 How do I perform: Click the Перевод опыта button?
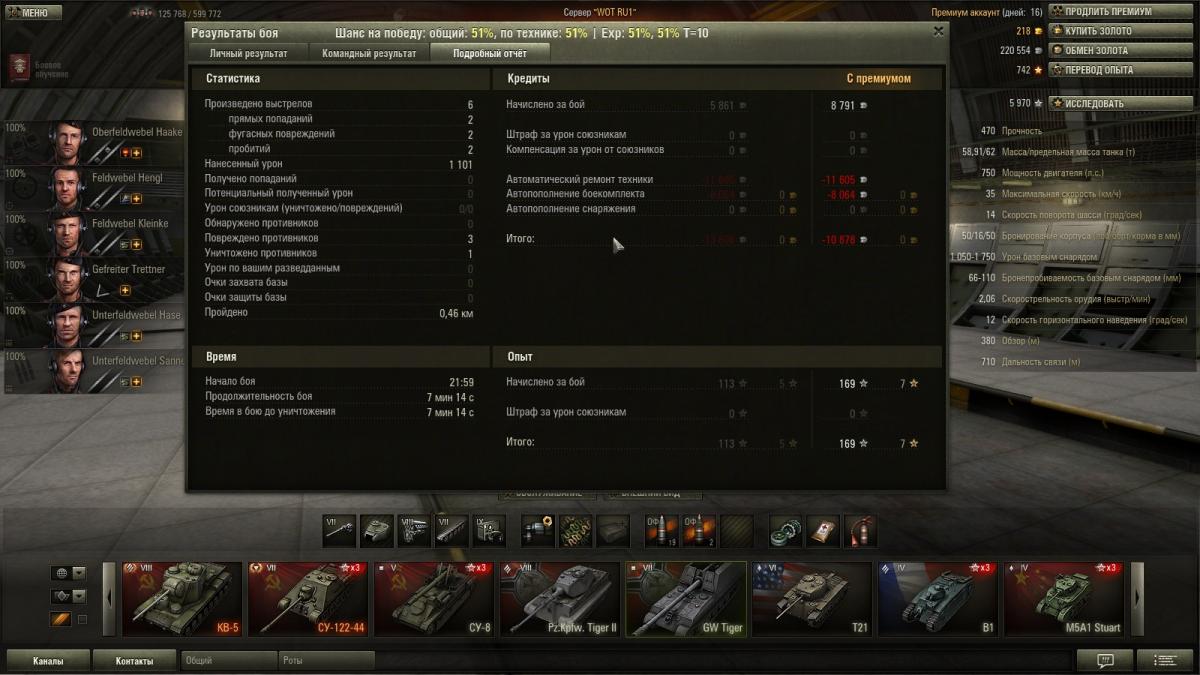1120,70
